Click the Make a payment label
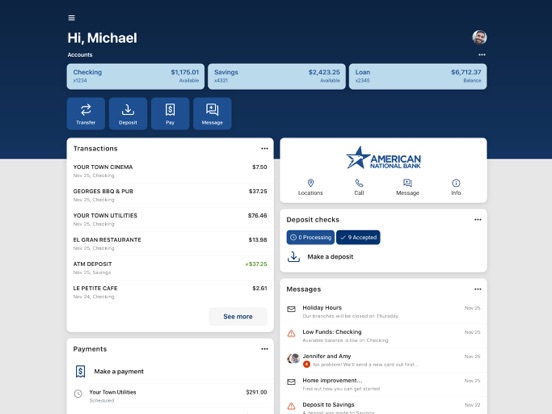 [119, 371]
